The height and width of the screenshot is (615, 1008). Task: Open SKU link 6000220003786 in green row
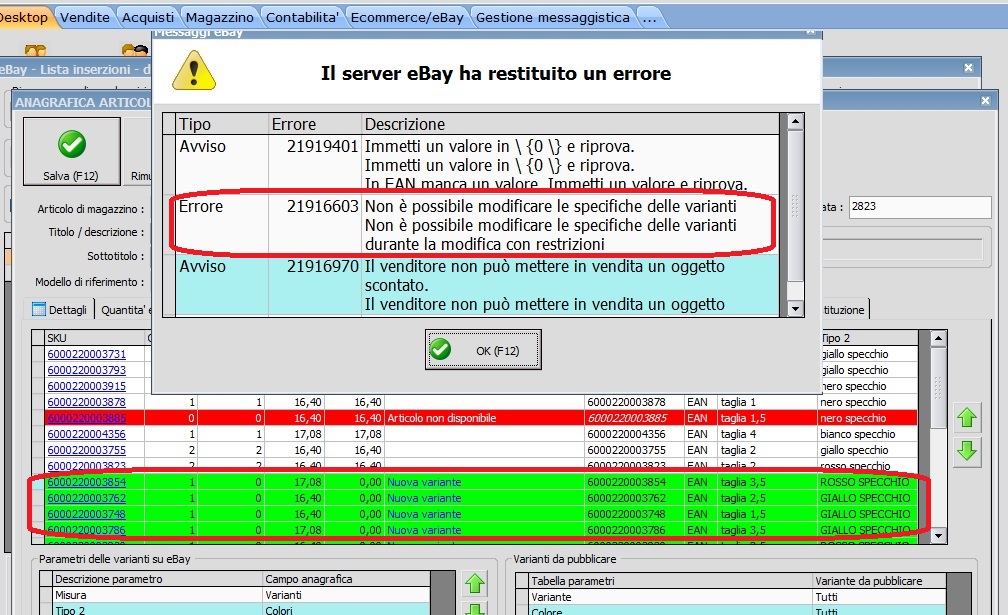pyautogui.click(x=87, y=530)
